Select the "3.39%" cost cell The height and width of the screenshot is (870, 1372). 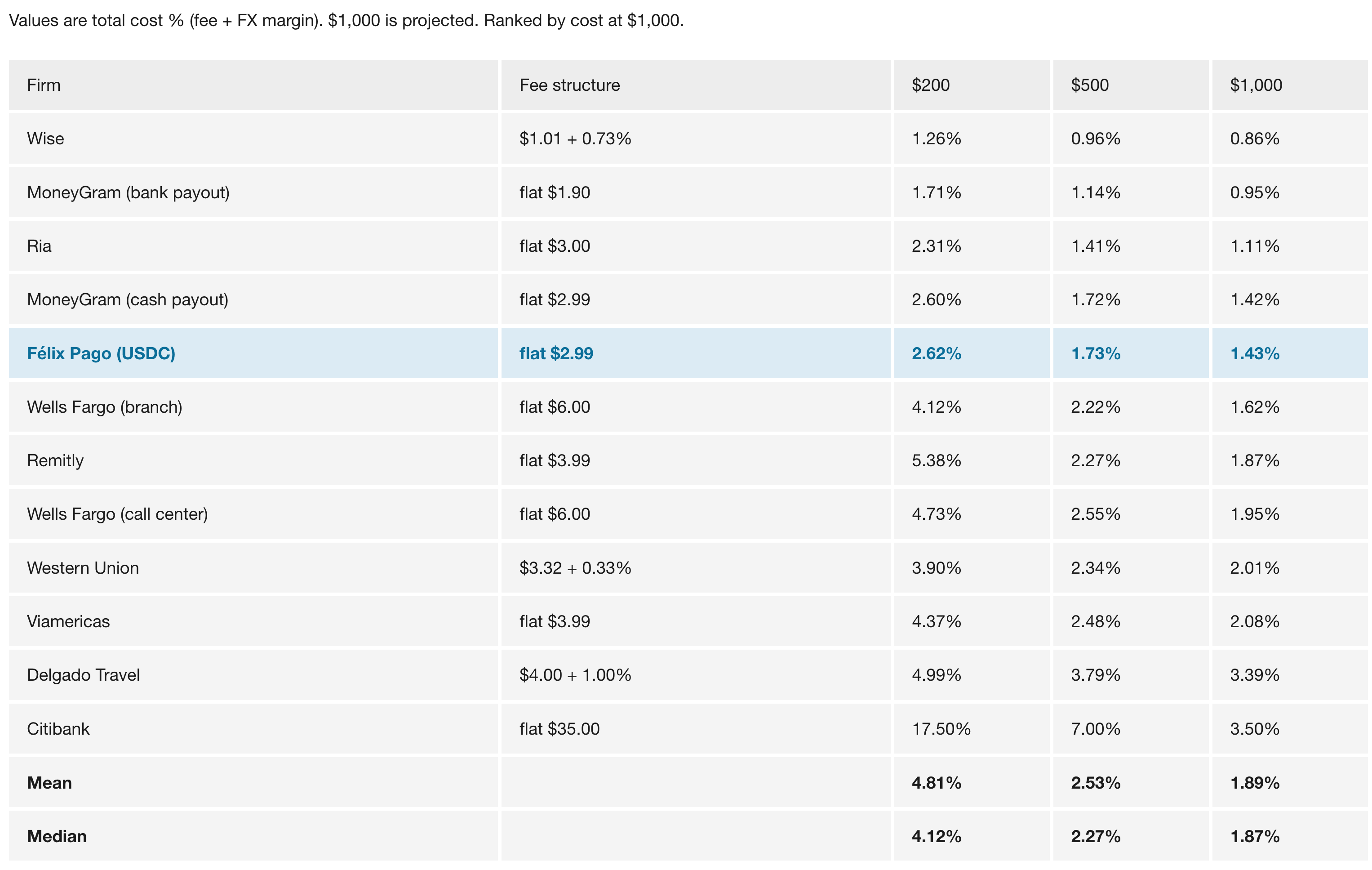coord(1290,675)
